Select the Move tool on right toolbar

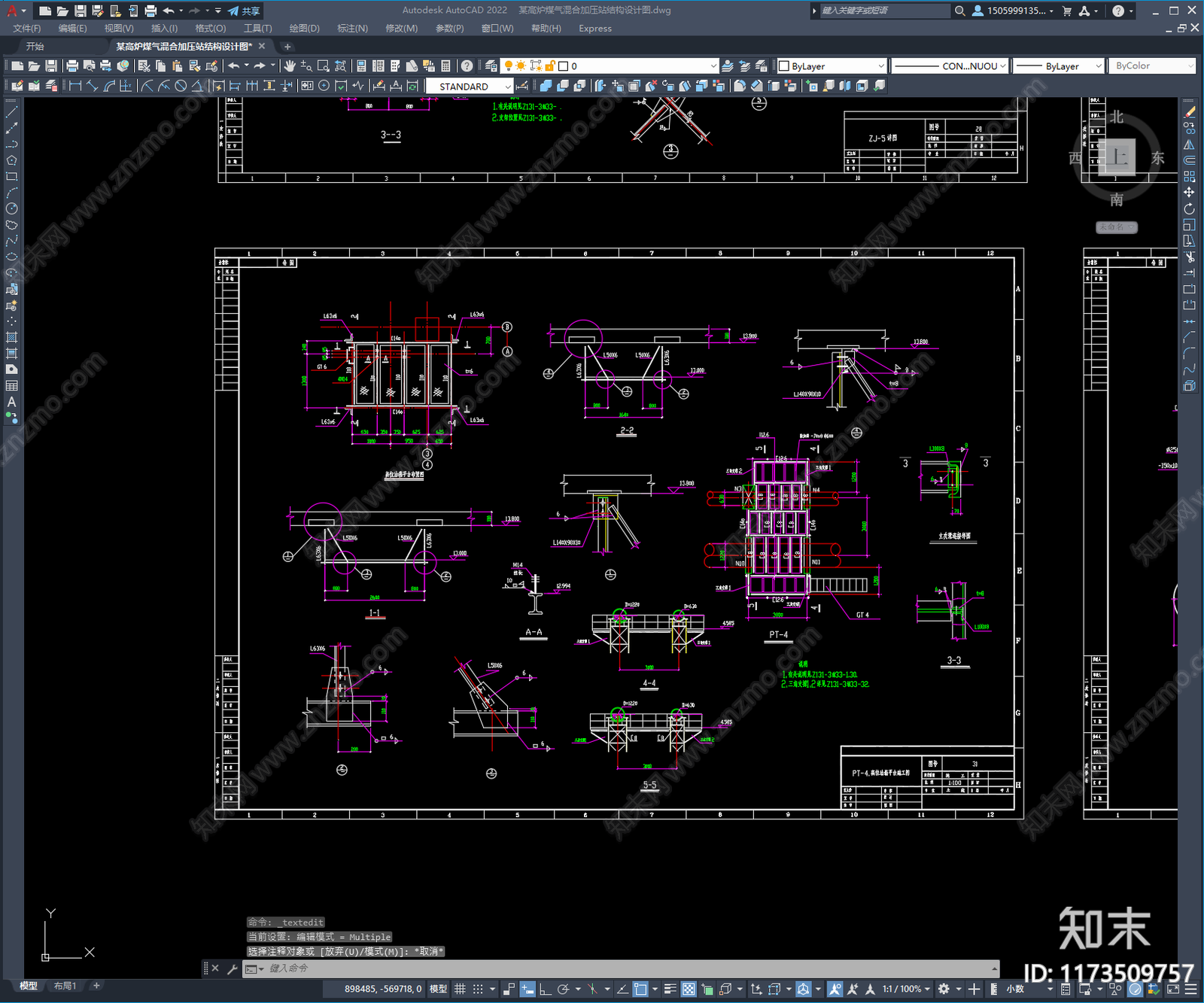pyautogui.click(x=1189, y=193)
